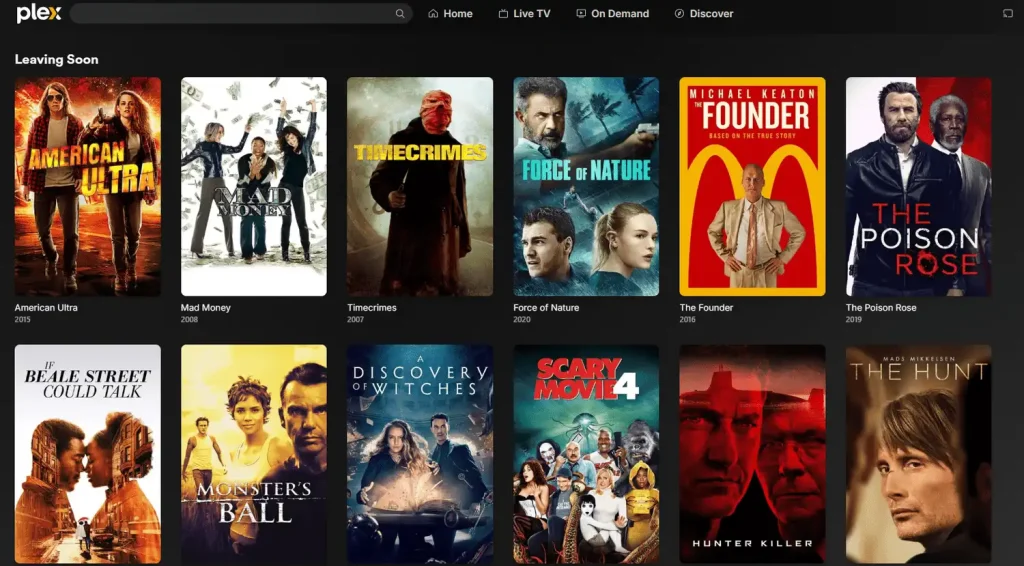Open the Leaving Soon heading

(x=57, y=59)
